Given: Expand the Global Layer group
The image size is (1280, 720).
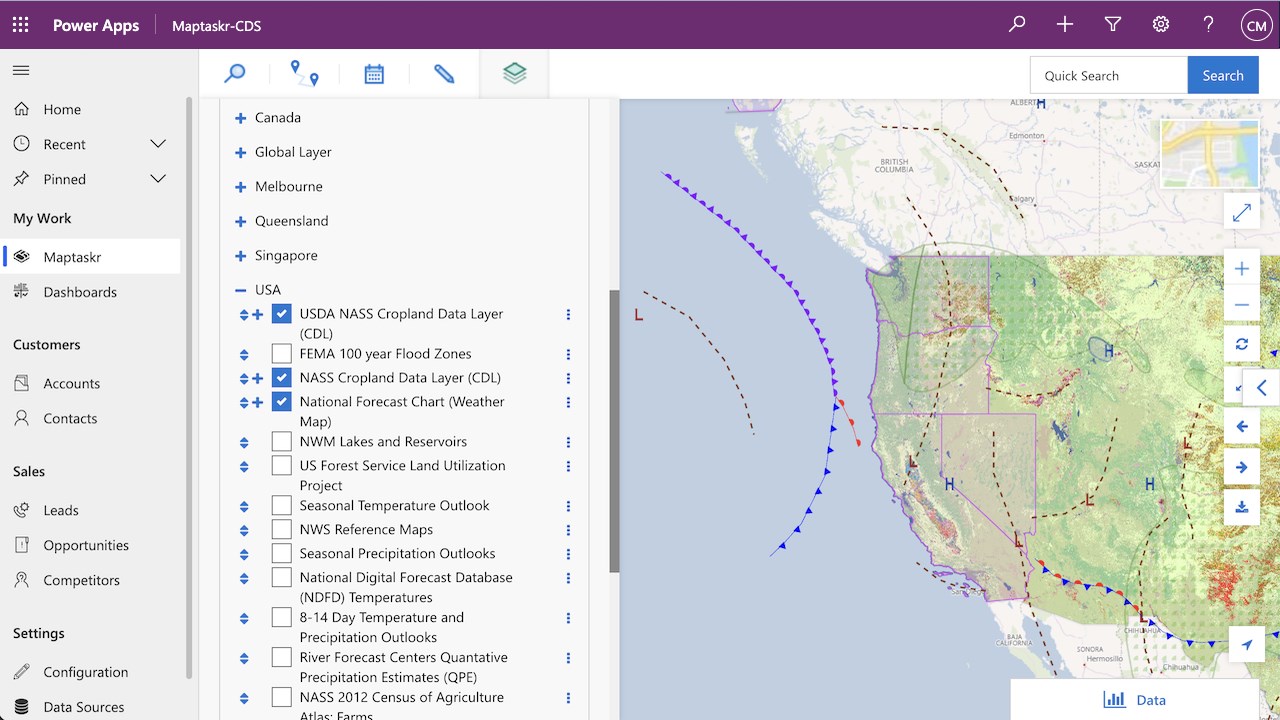Looking at the screenshot, I should [240, 152].
